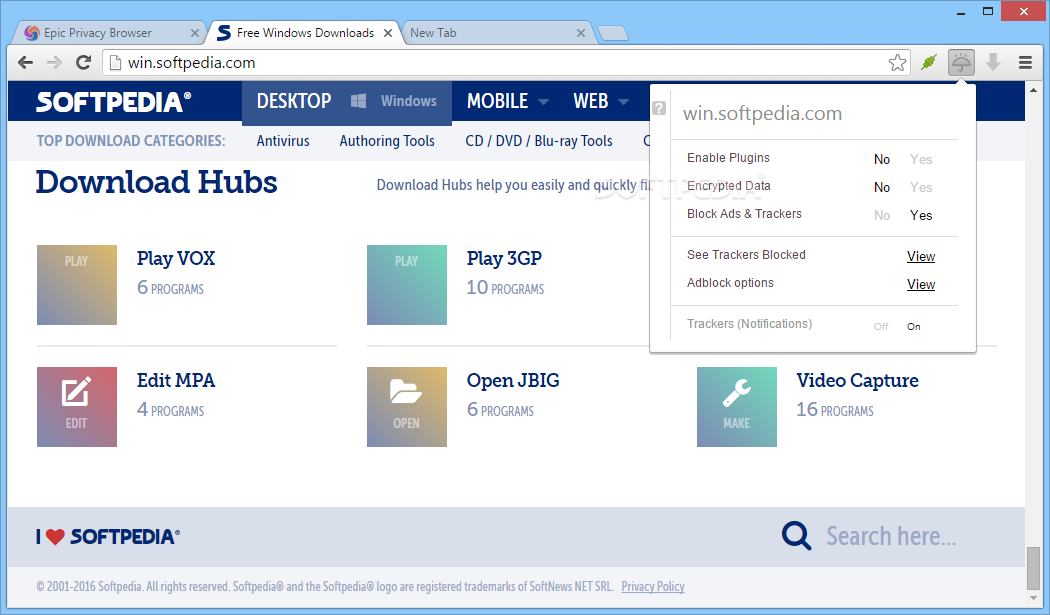The width and height of the screenshot is (1050, 615).
Task: View the See Trackers Blocked list
Action: [921, 257]
